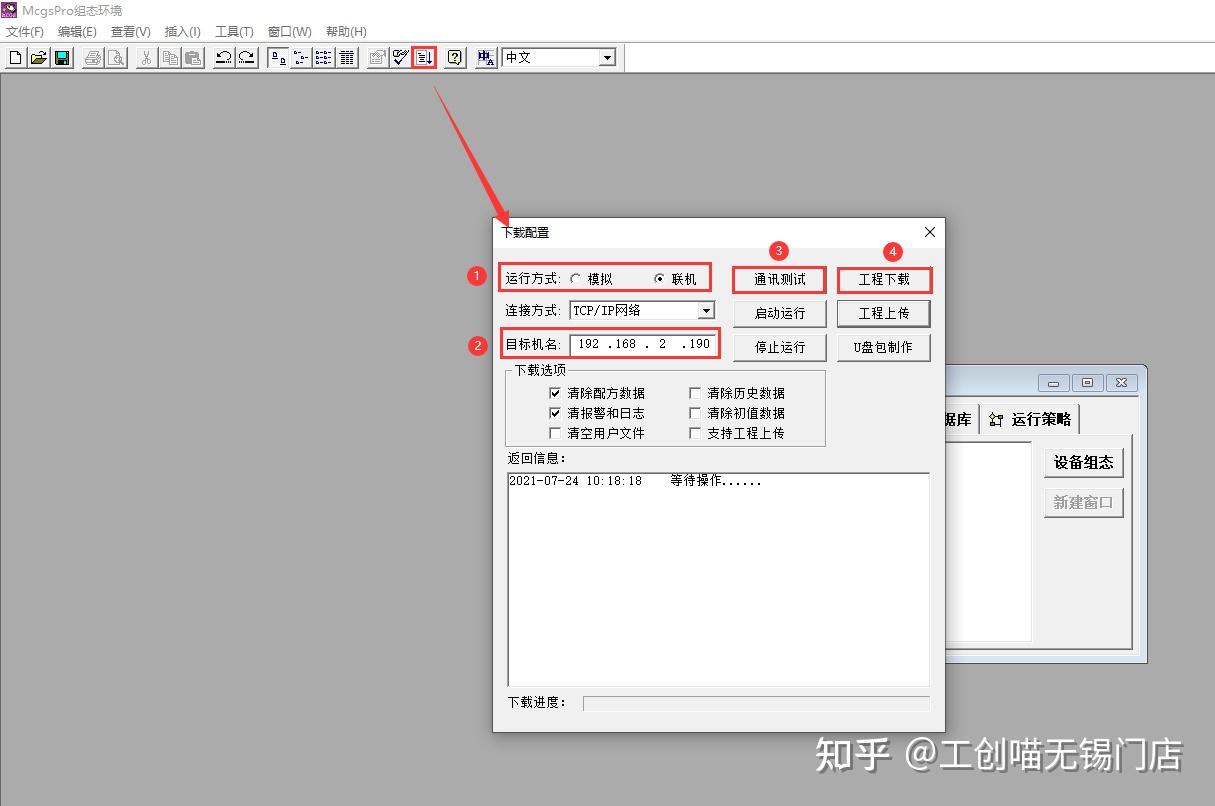Open a project with the folder toolbar icon
Viewport: 1215px width, 806px height.
[x=39, y=57]
